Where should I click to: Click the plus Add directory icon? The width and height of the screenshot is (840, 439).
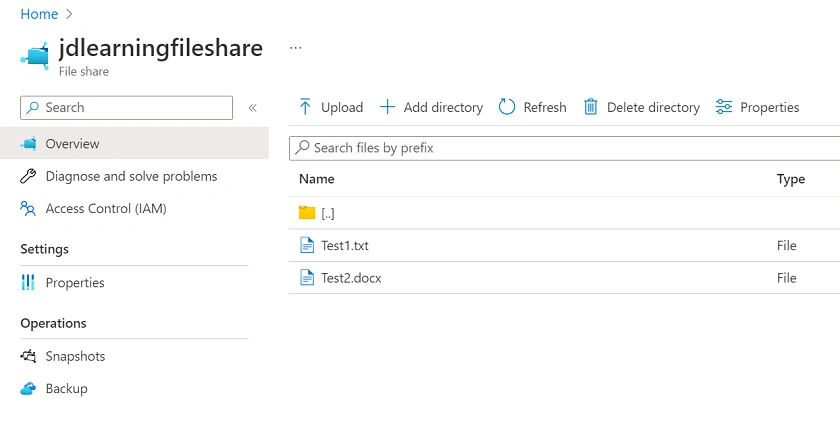pyautogui.click(x=387, y=107)
